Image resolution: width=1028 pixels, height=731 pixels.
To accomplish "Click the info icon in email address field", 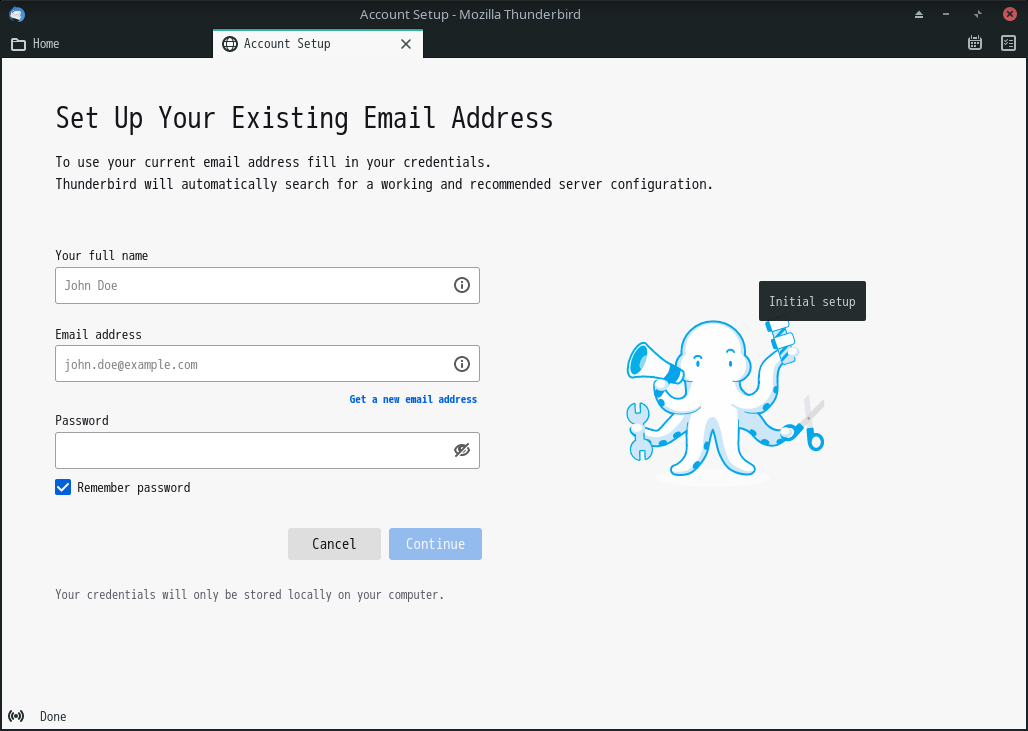I will (462, 364).
